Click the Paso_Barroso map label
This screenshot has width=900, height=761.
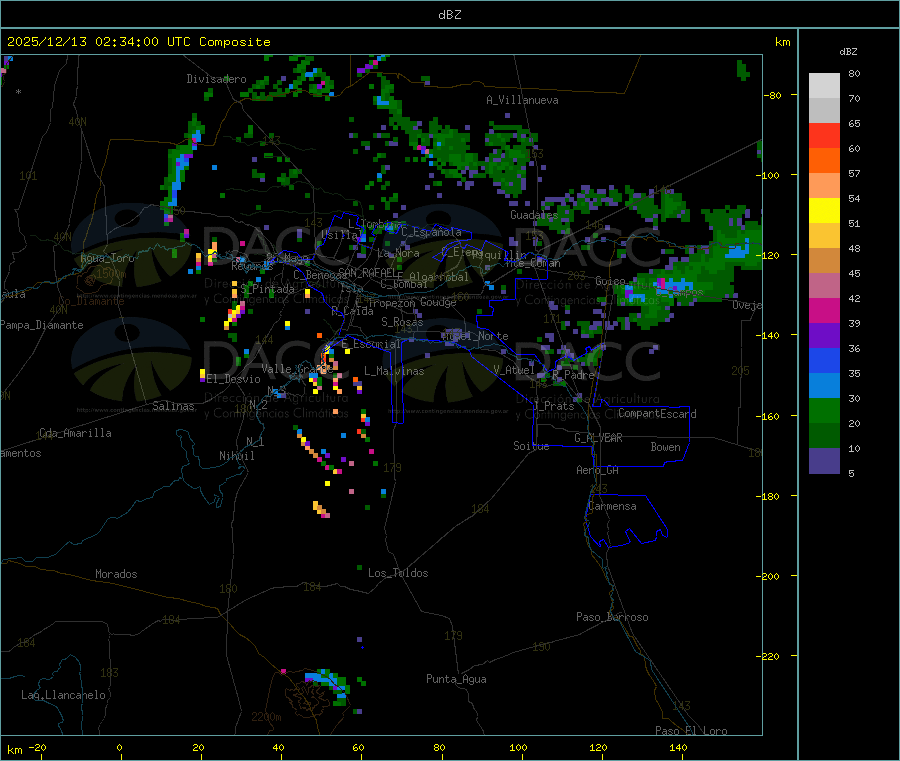pos(612,617)
